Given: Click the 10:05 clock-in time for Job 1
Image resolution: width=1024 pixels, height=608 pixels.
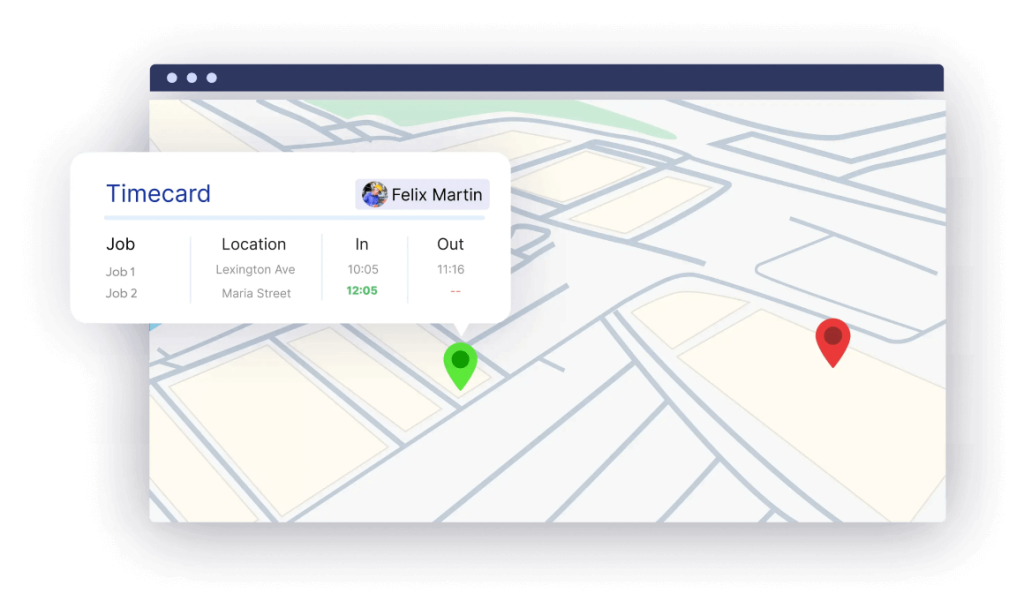Looking at the screenshot, I should coord(362,269).
